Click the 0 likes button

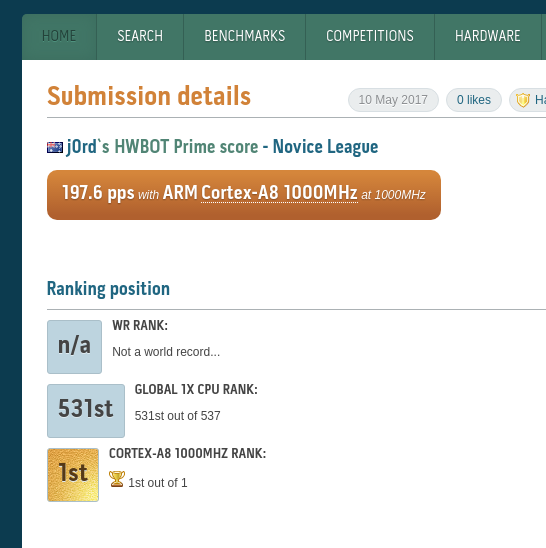click(x=474, y=100)
